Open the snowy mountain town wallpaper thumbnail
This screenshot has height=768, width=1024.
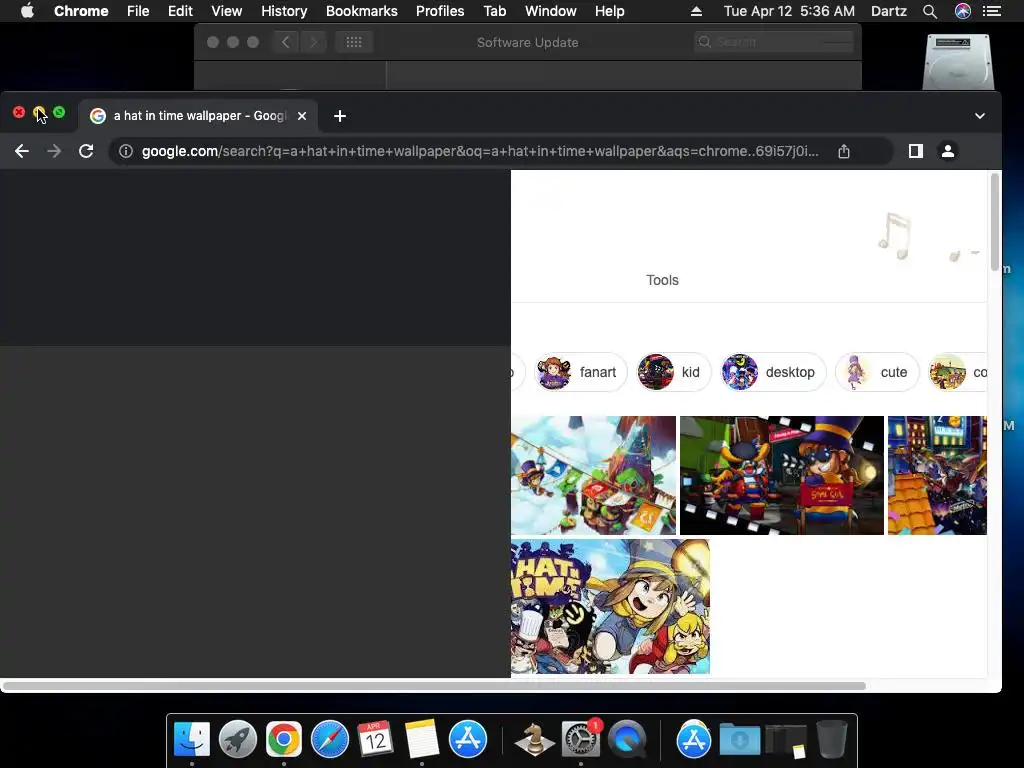pos(593,475)
